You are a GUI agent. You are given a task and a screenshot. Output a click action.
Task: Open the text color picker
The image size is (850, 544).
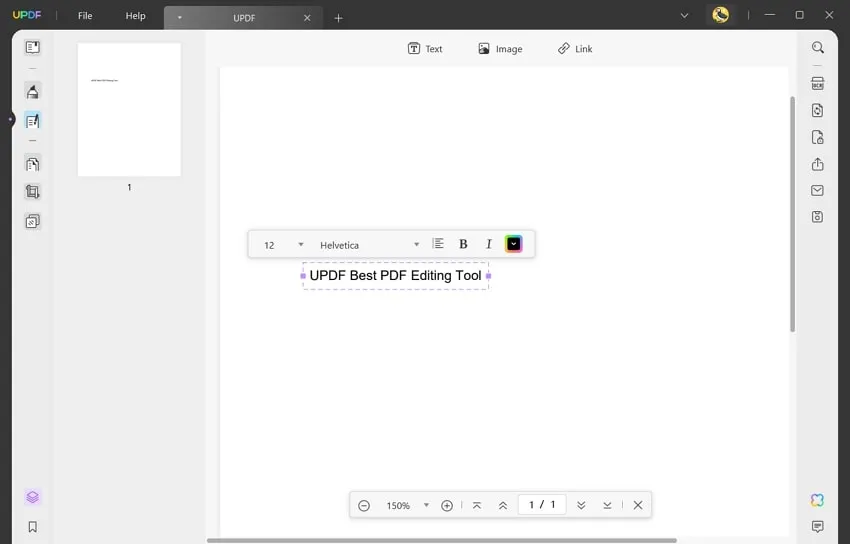pos(513,244)
